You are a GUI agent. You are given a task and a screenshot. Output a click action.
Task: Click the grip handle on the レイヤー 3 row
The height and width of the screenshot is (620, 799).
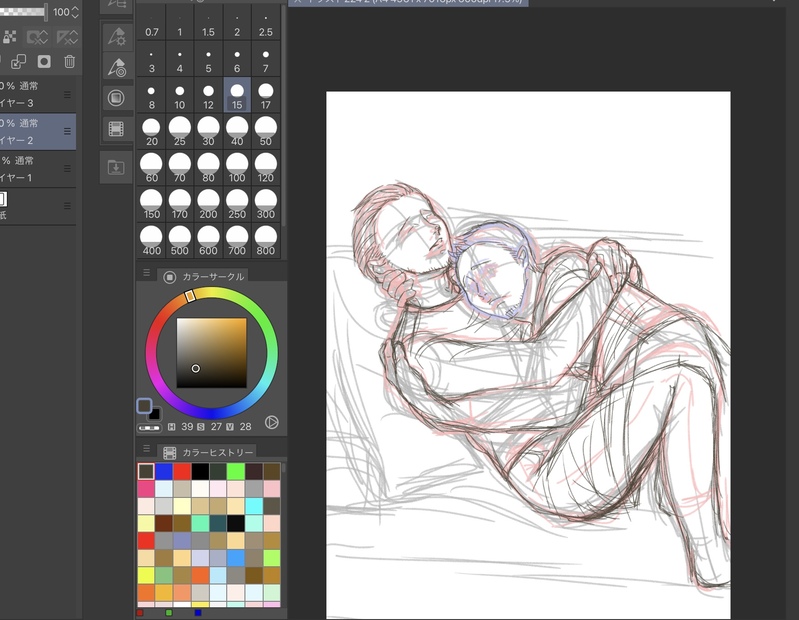pyautogui.click(x=67, y=95)
